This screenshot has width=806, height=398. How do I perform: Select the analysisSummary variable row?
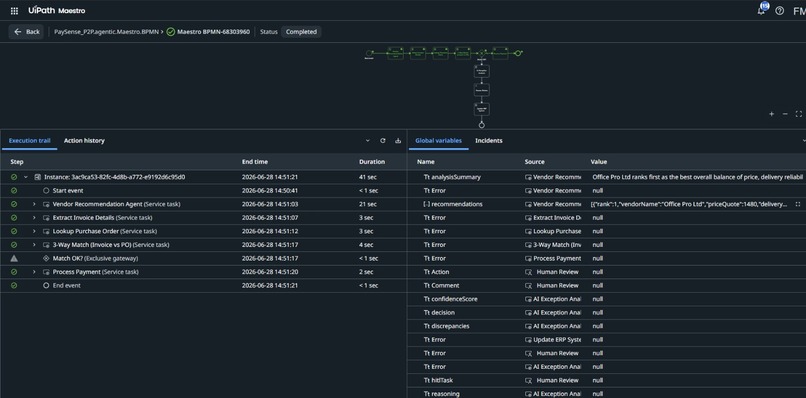click(x=607, y=177)
